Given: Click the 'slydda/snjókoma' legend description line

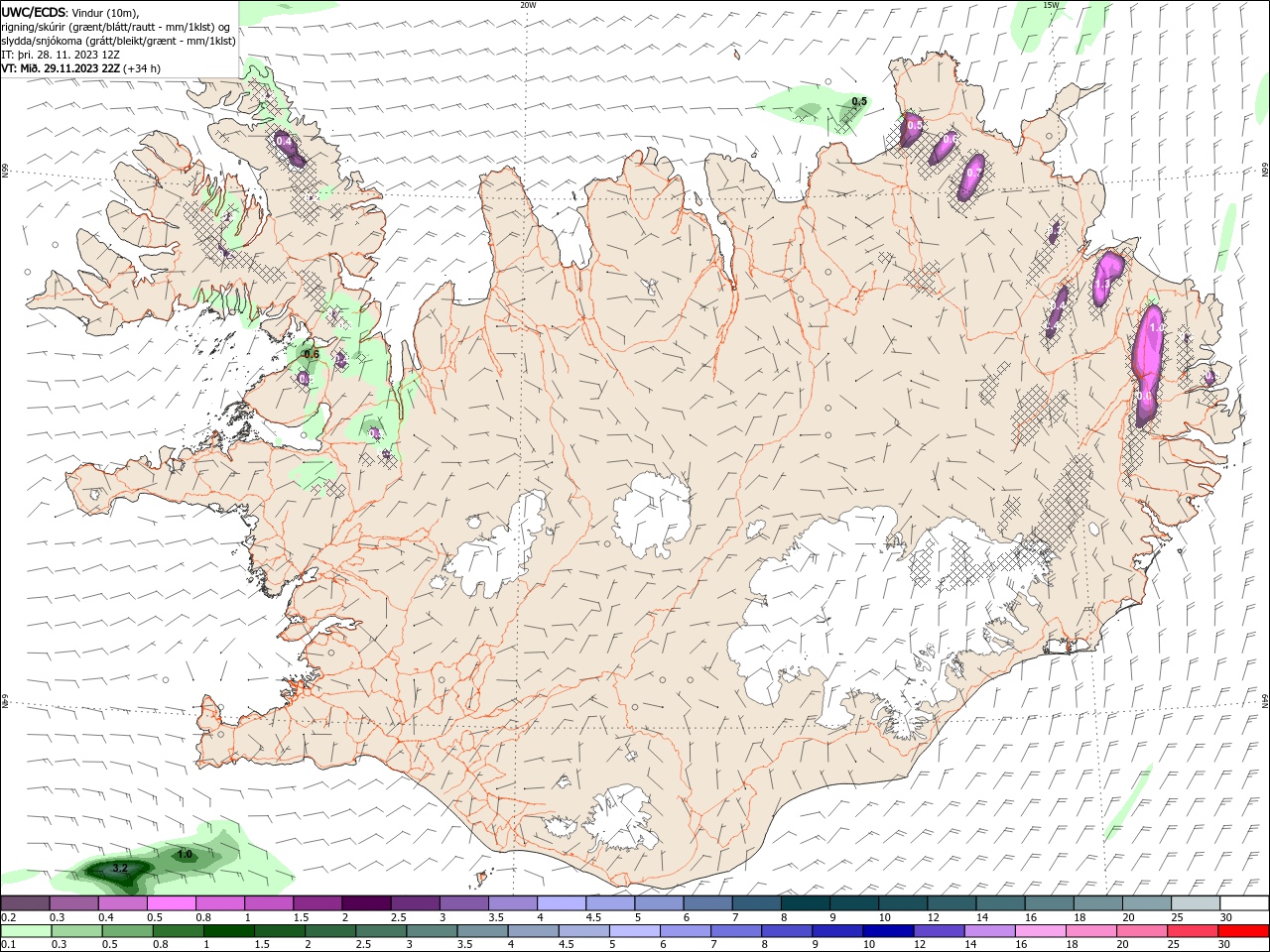Looking at the screenshot, I should [118, 41].
